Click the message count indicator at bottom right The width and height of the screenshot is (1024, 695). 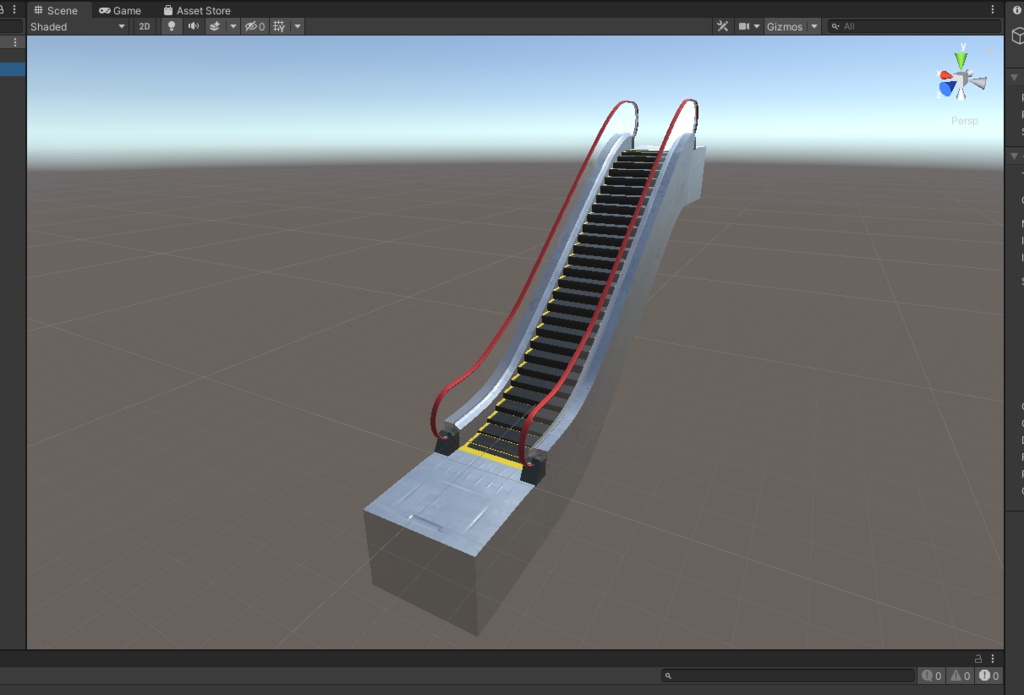pyautogui.click(x=933, y=676)
